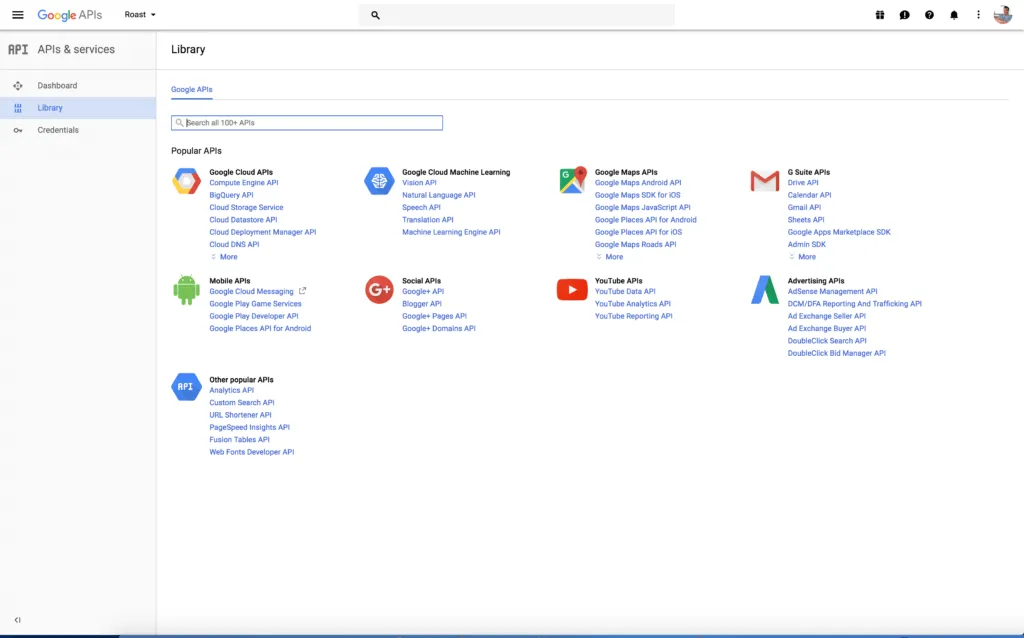This screenshot has width=1024, height=638.
Task: Open the Machine Learning Engine API link
Action: point(451,232)
